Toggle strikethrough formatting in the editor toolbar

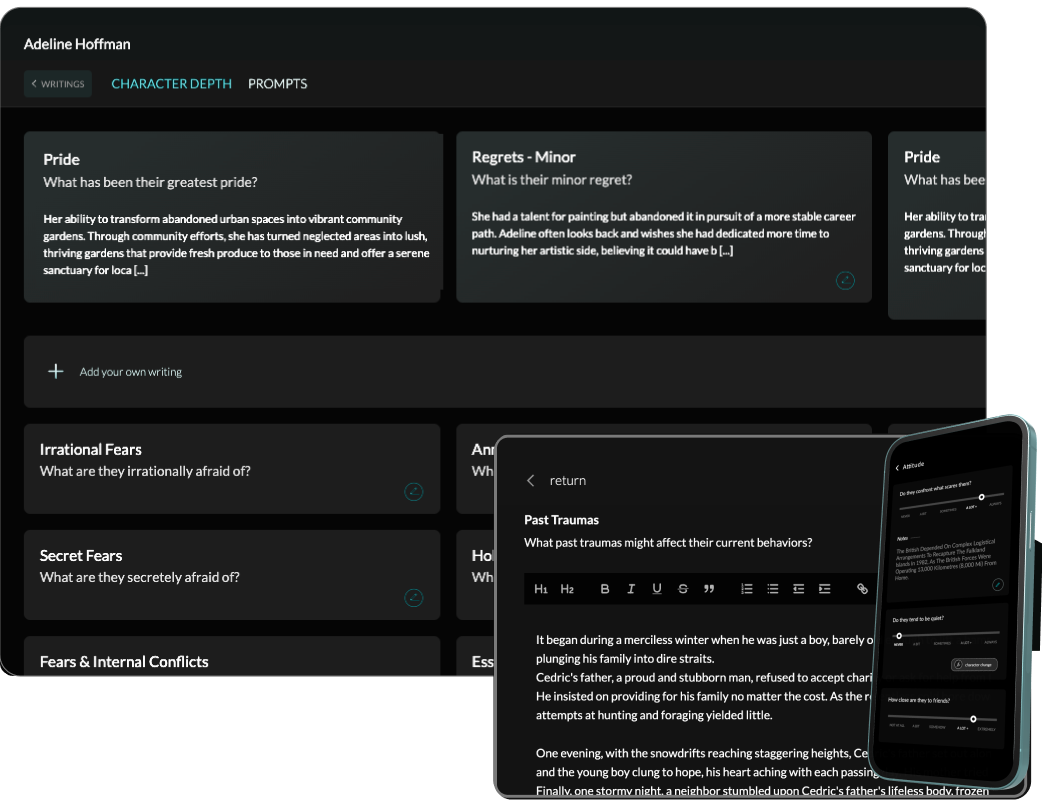pos(682,589)
